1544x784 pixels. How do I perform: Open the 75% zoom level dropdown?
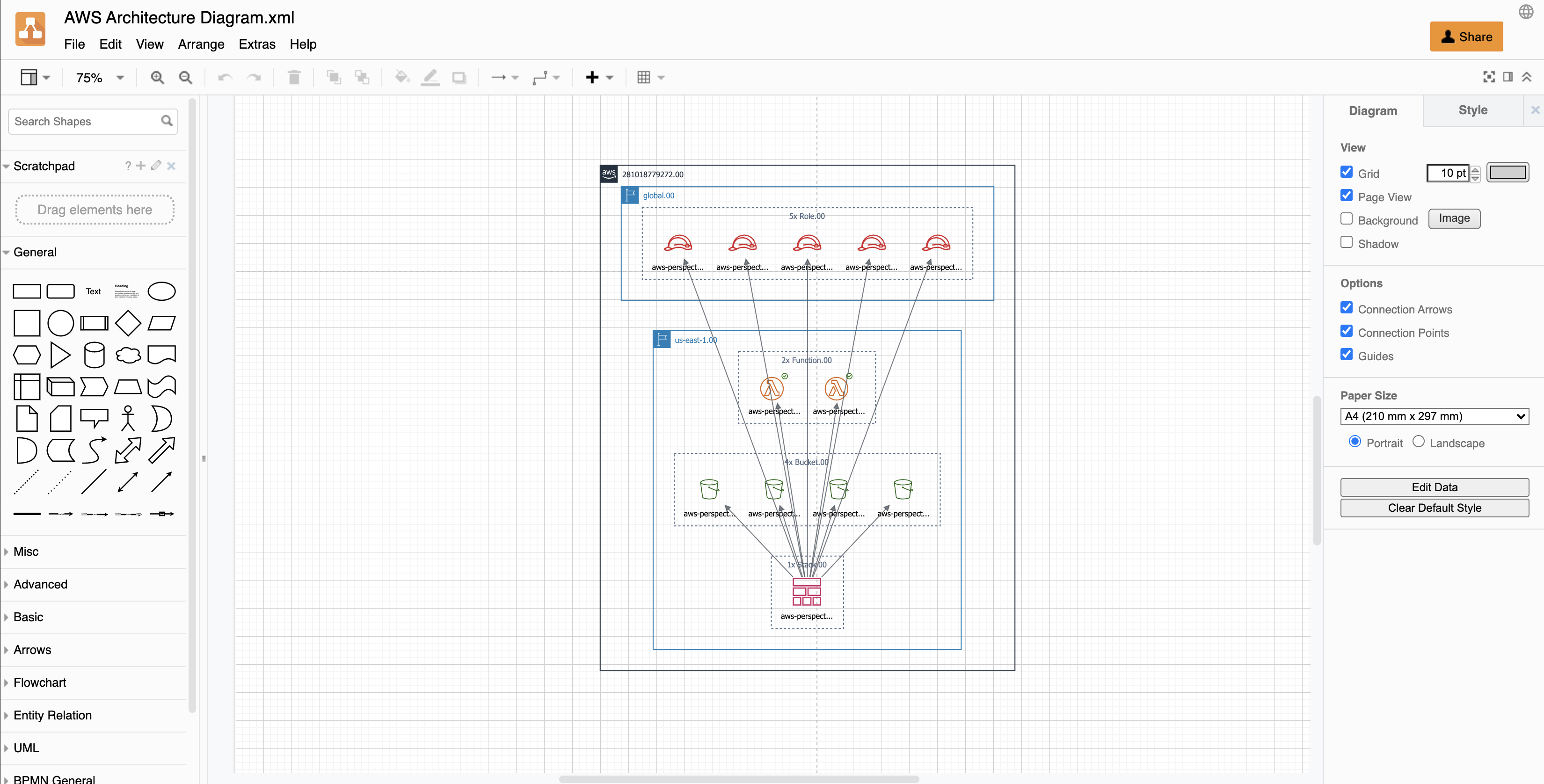tap(98, 77)
